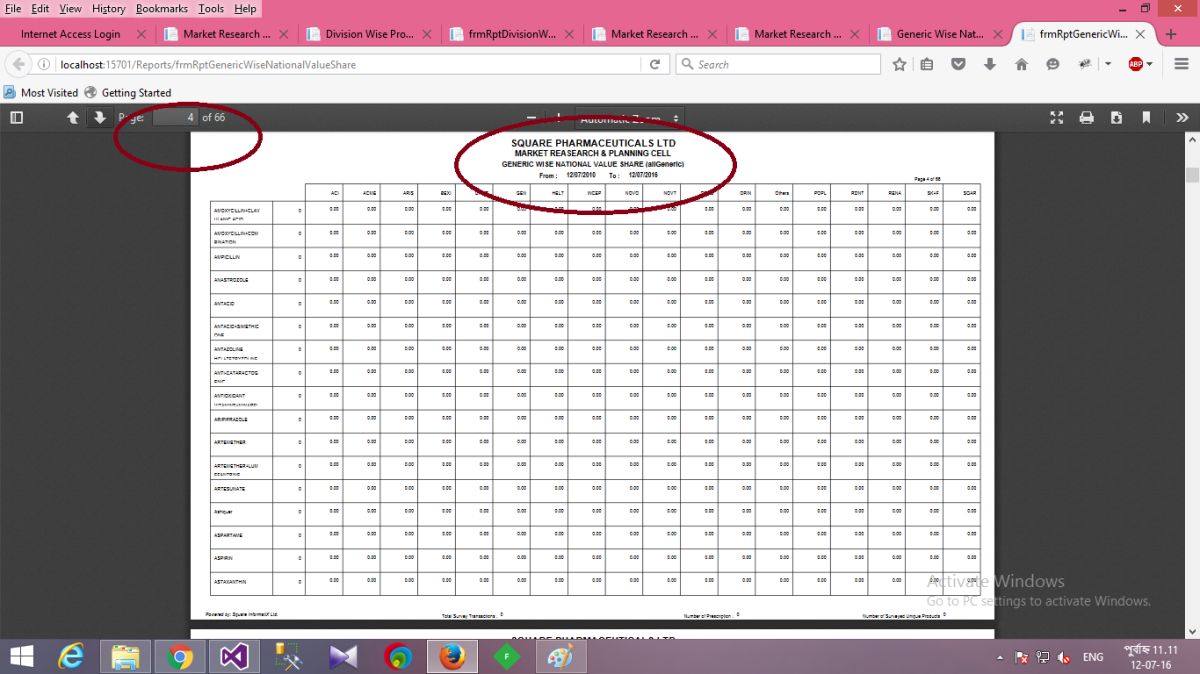Click the SQAR column header
The width and height of the screenshot is (1200, 674).
(x=969, y=192)
